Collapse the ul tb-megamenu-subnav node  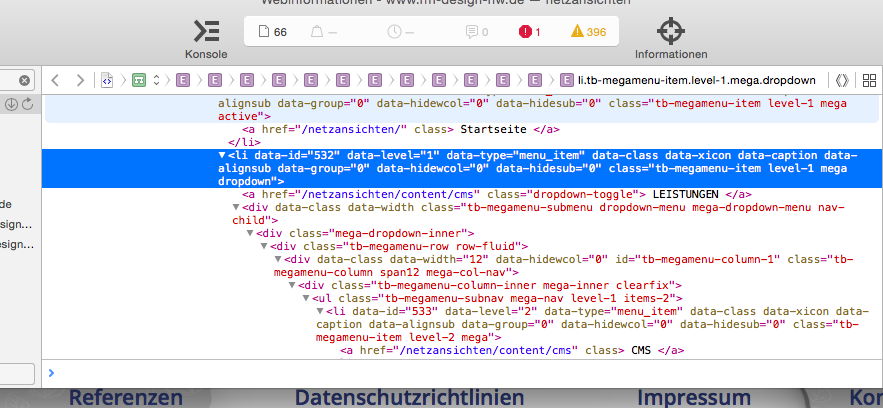[x=306, y=298]
